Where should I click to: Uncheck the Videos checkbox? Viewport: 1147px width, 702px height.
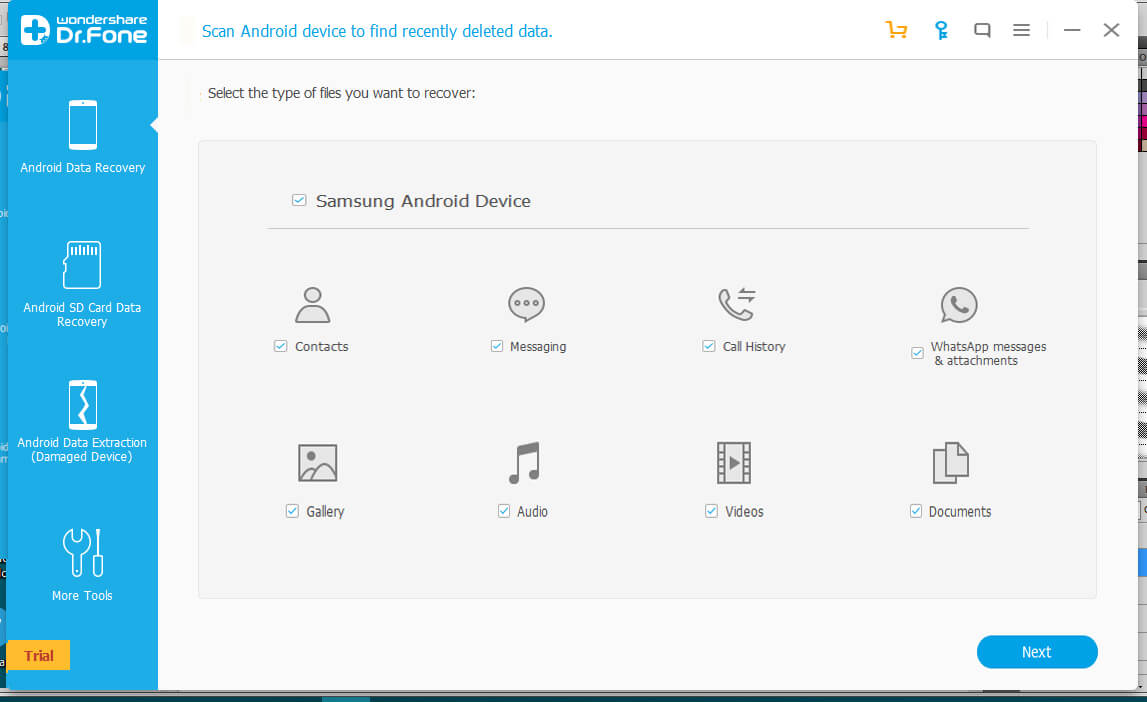point(711,511)
